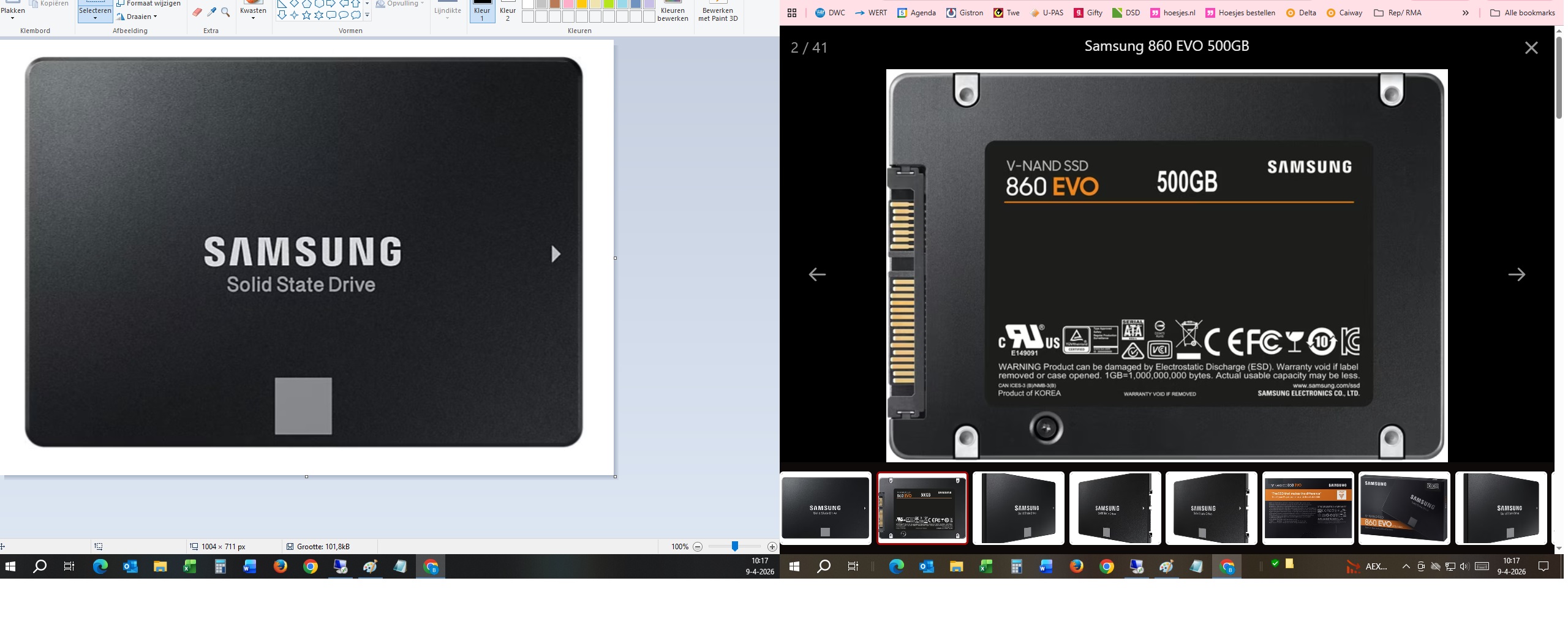Activate Kleur 2 background color
Screen dimensions: 1568x627
[x=508, y=10]
